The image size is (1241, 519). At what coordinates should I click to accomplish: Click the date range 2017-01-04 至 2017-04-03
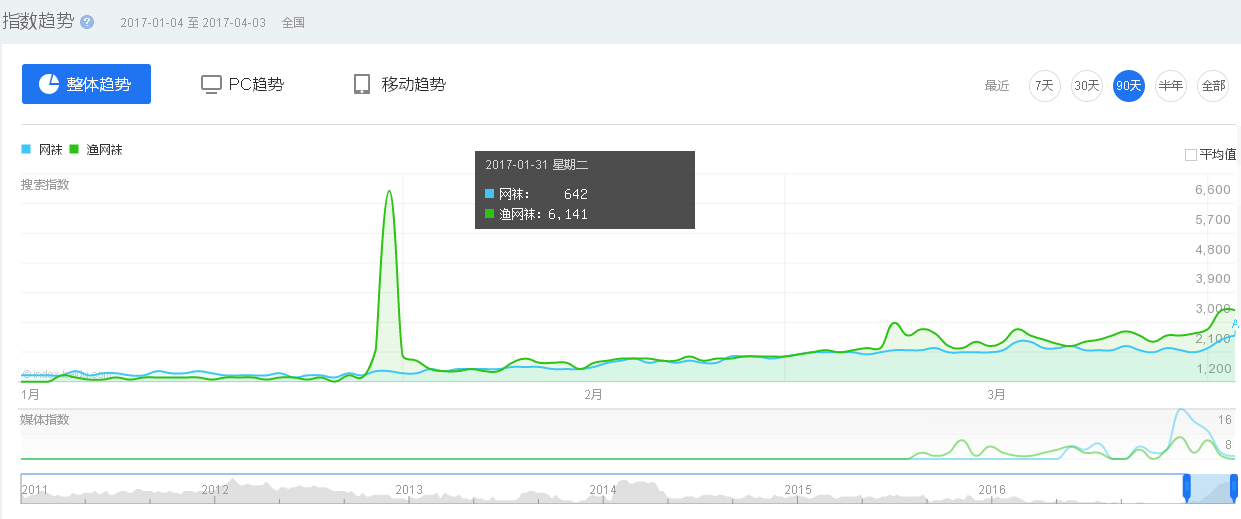pos(193,22)
